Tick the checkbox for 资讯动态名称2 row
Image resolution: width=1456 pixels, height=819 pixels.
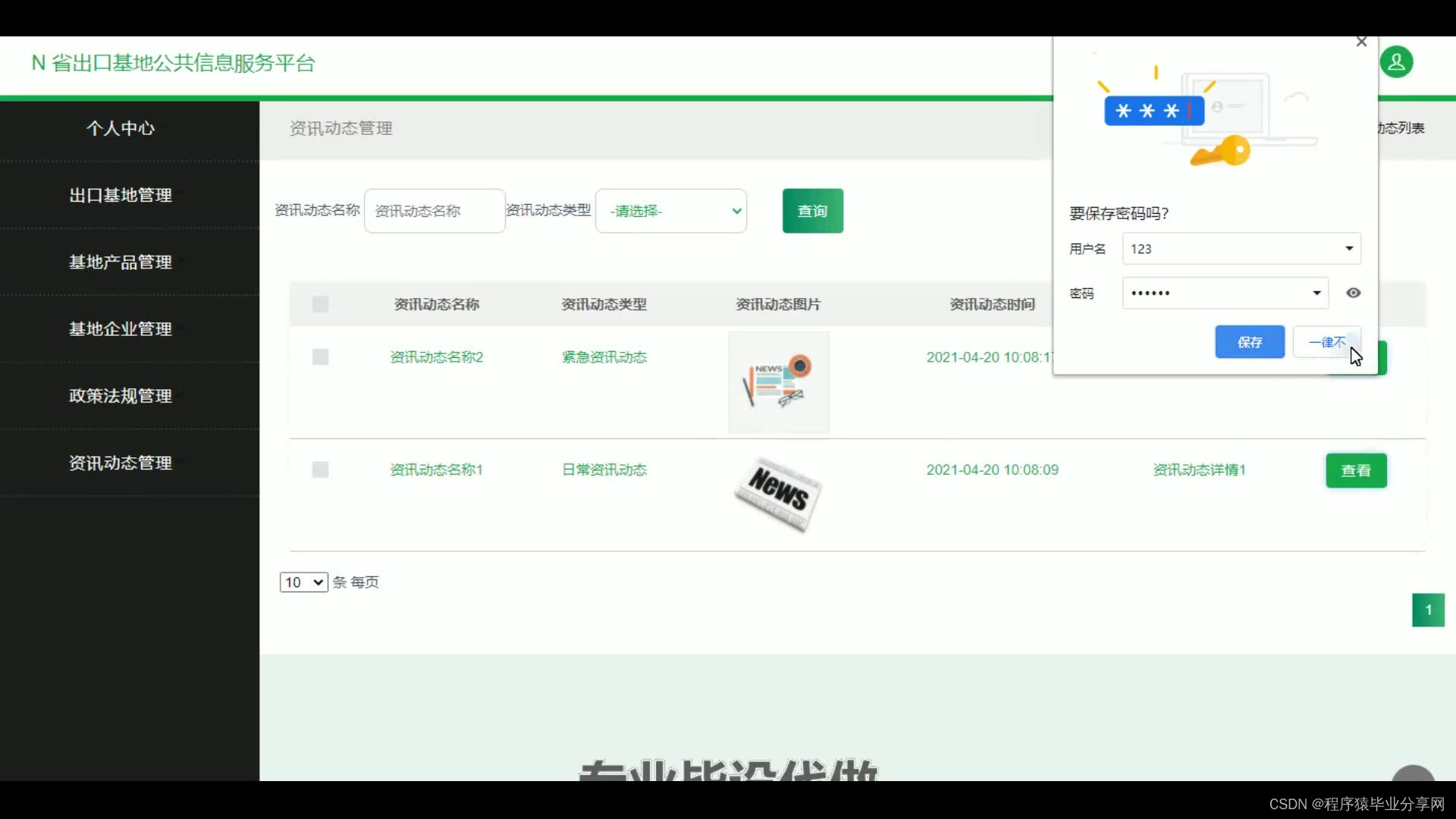tap(320, 357)
